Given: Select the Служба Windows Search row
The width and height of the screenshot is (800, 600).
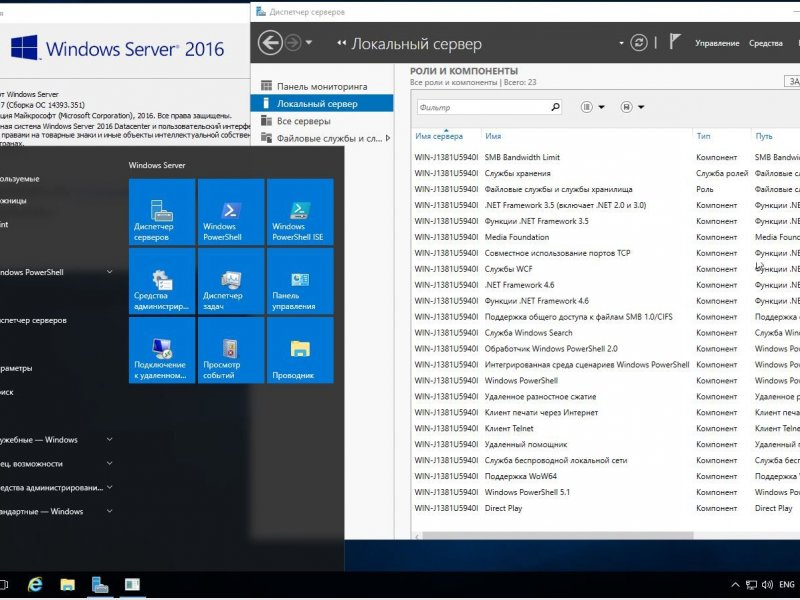Looking at the screenshot, I should click(607, 333).
